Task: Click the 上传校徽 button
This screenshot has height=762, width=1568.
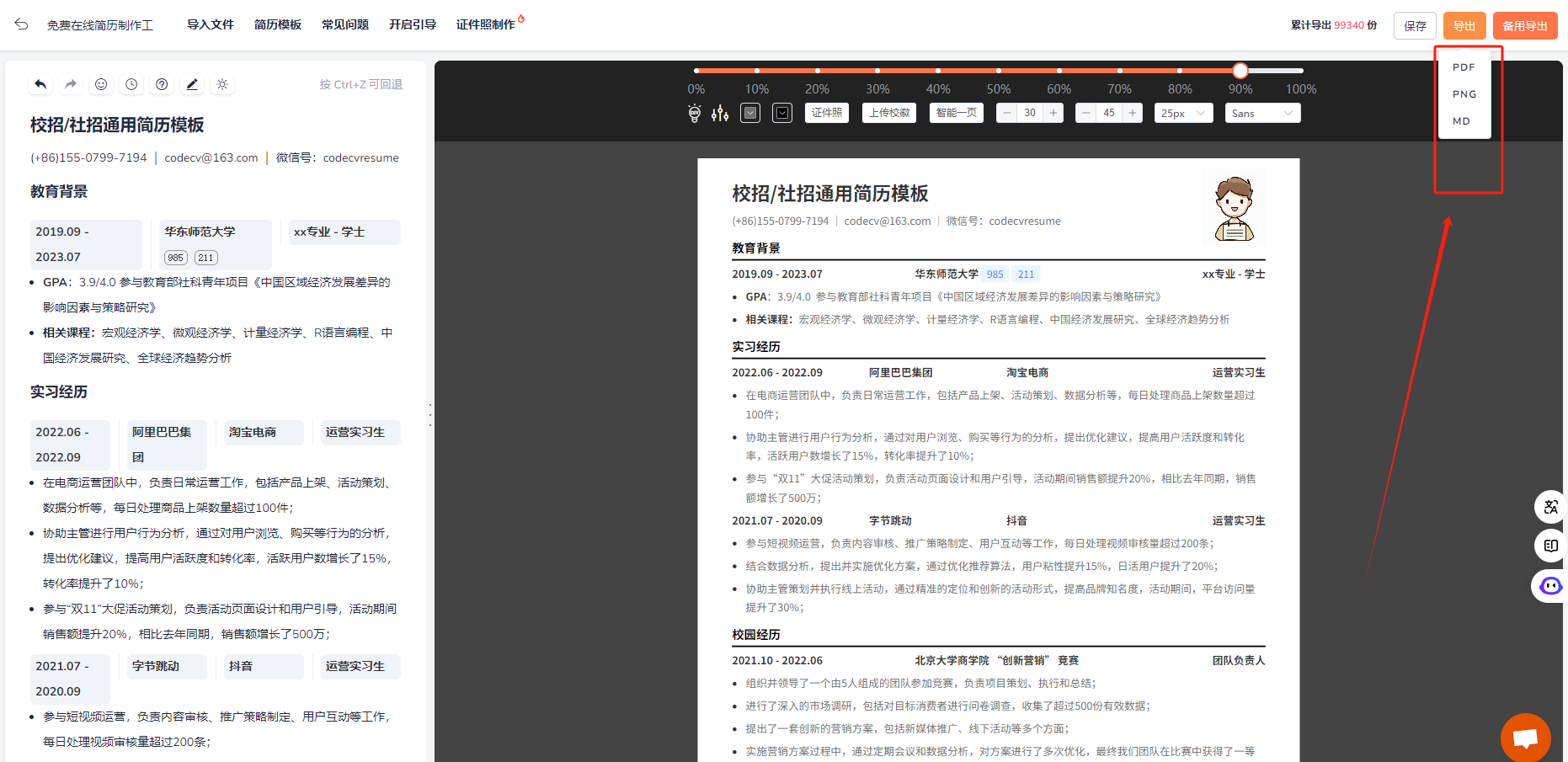Action: click(889, 113)
